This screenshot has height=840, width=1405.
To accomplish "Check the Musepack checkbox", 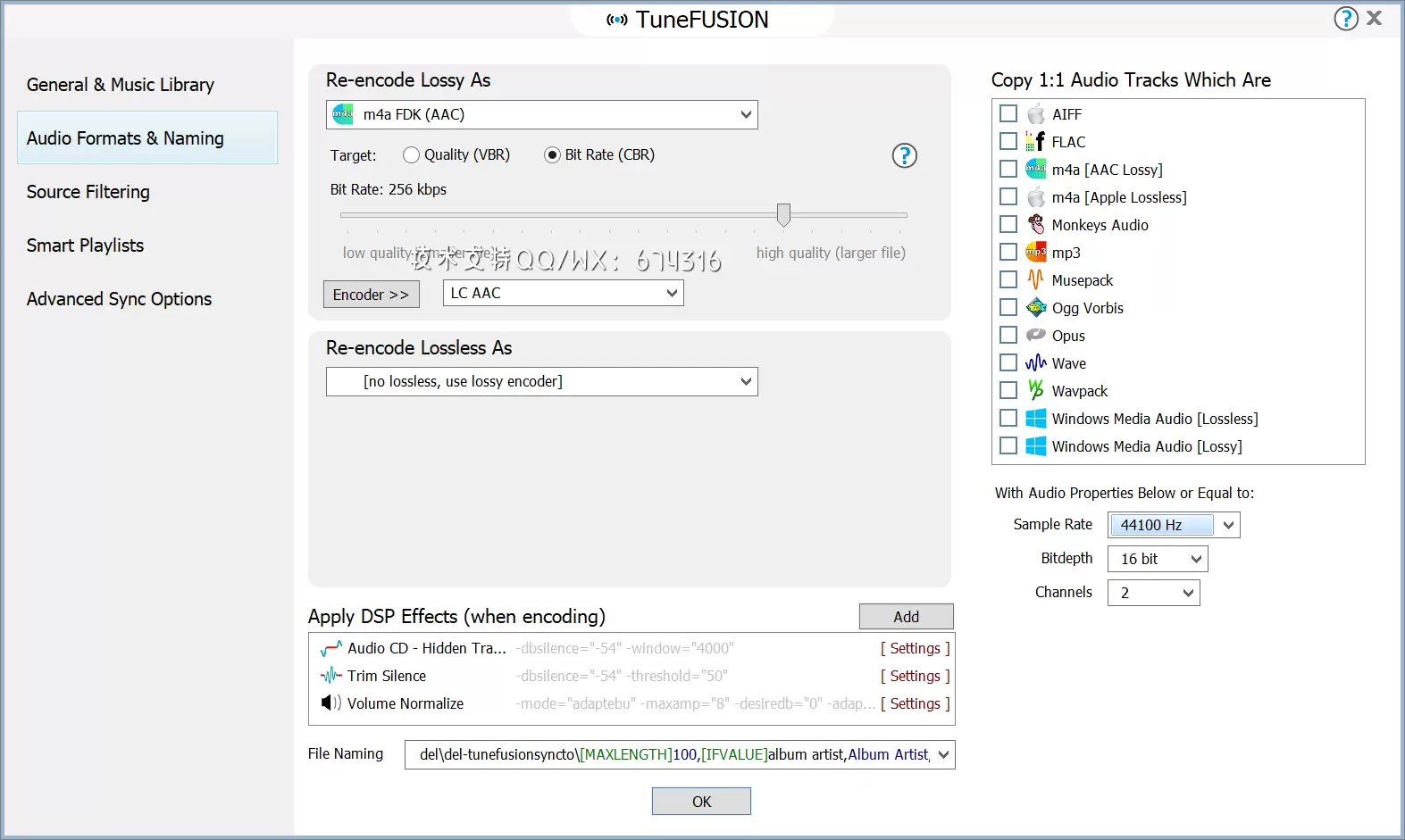I will point(1008,279).
